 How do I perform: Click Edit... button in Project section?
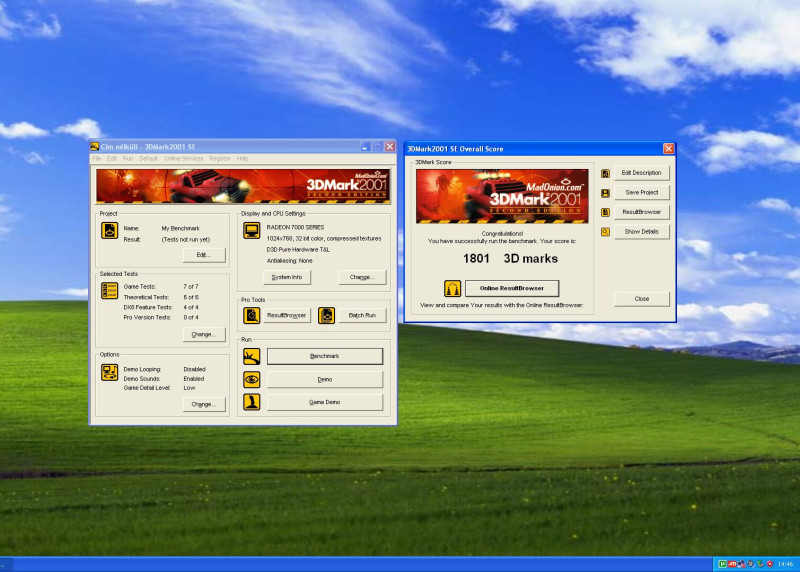[204, 255]
